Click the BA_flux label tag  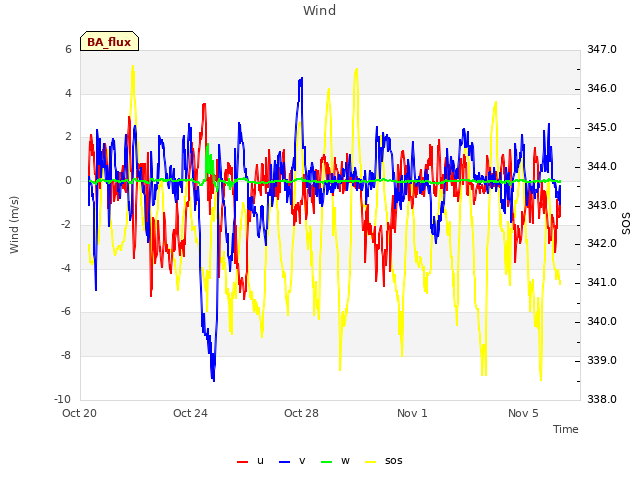pos(109,41)
